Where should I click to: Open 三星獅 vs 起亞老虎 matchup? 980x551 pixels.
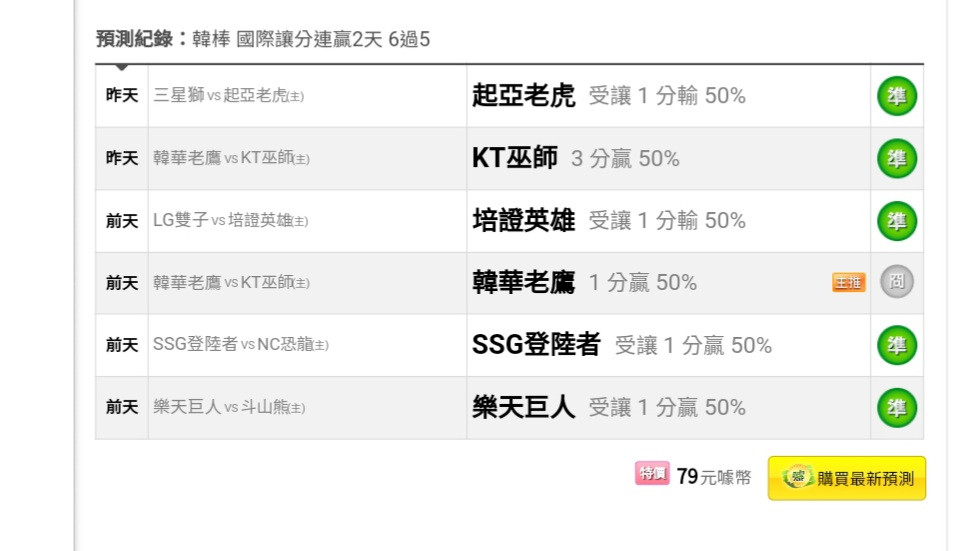(229, 96)
